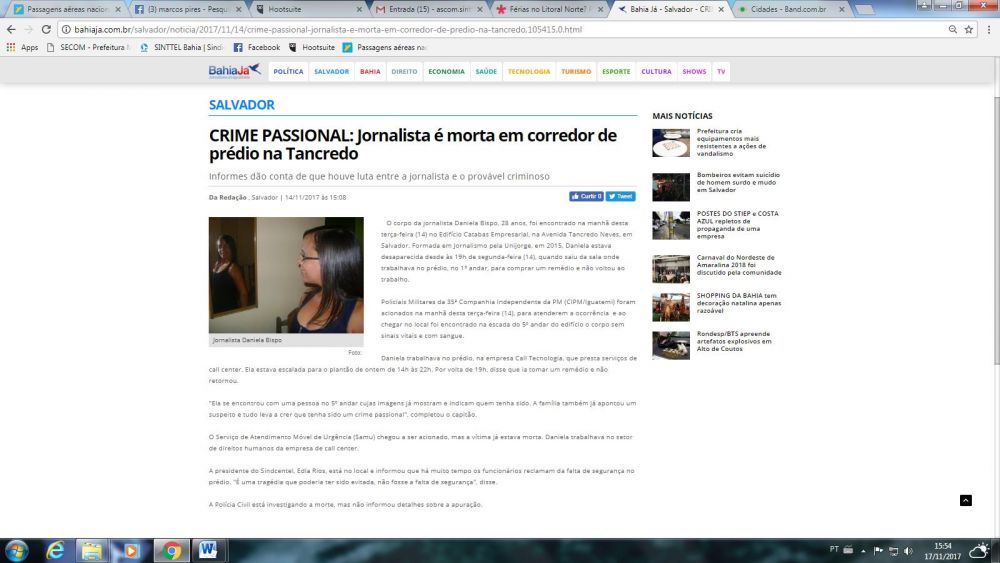The height and width of the screenshot is (563, 1000).
Task: Click the BahiaJá logo in header
Action: 234,71
